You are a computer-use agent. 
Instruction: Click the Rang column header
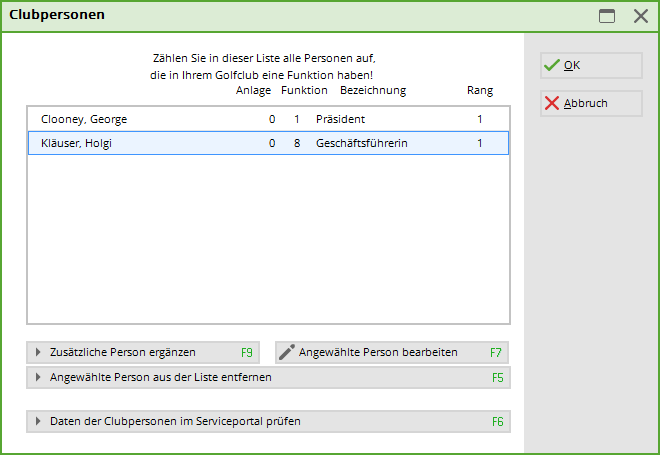click(x=480, y=90)
